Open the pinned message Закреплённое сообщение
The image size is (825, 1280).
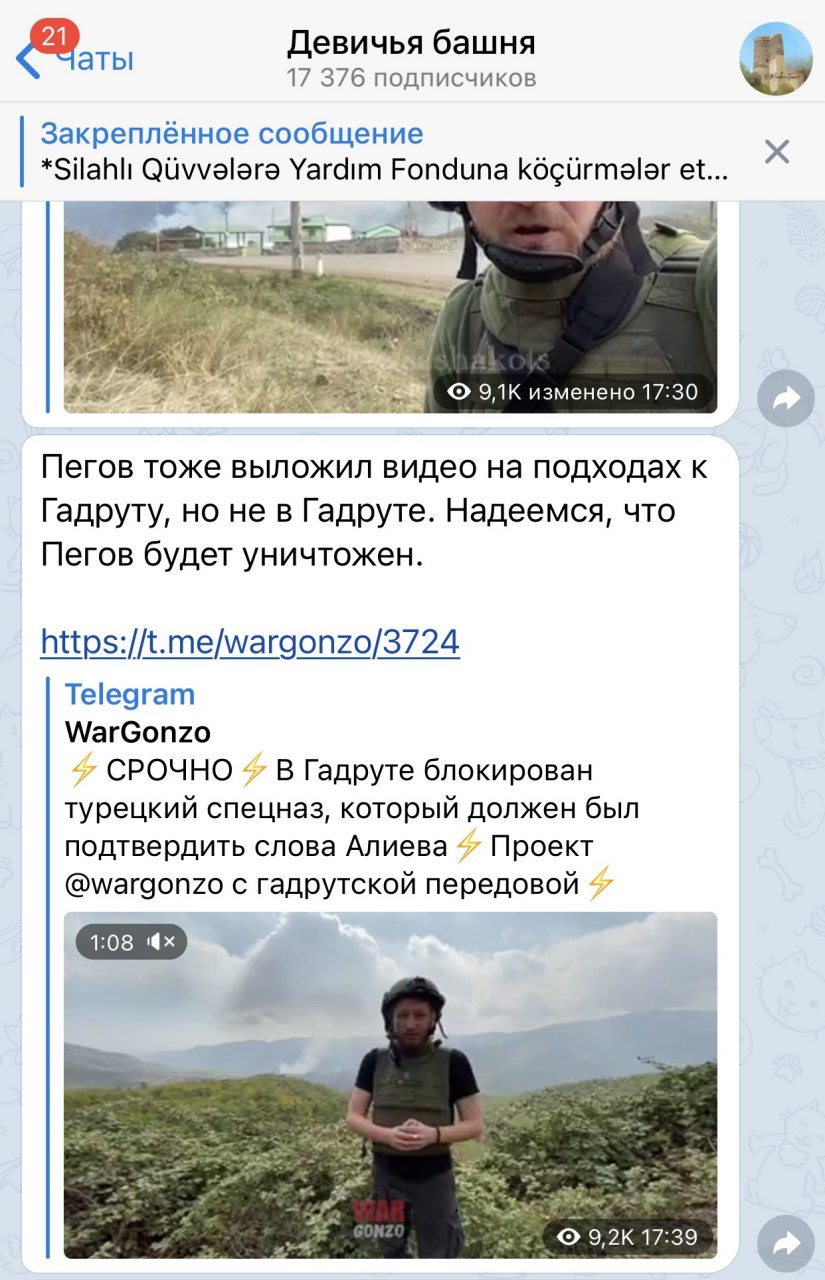pyautogui.click(x=385, y=151)
